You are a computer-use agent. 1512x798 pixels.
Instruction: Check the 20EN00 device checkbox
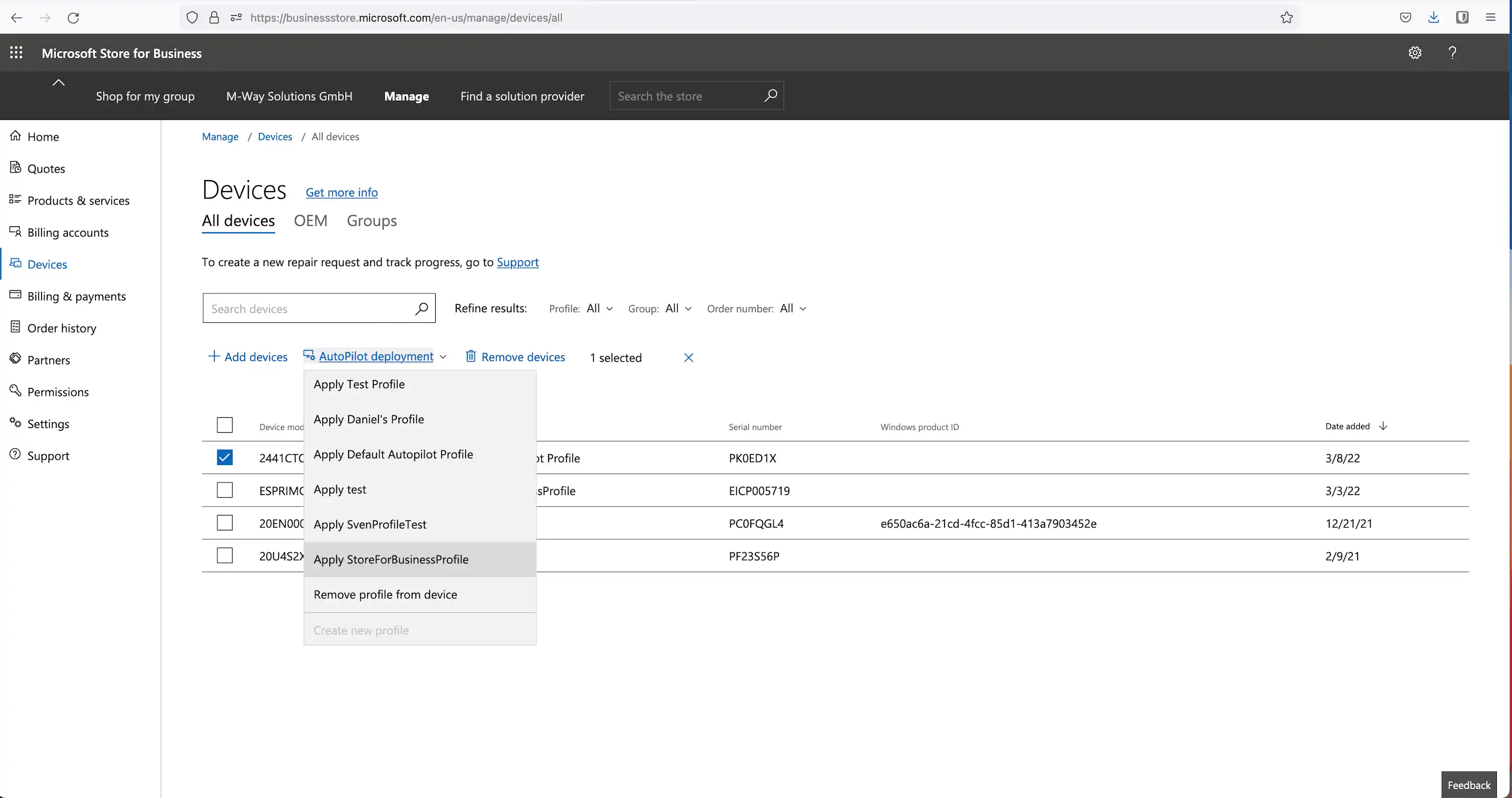[x=225, y=523]
